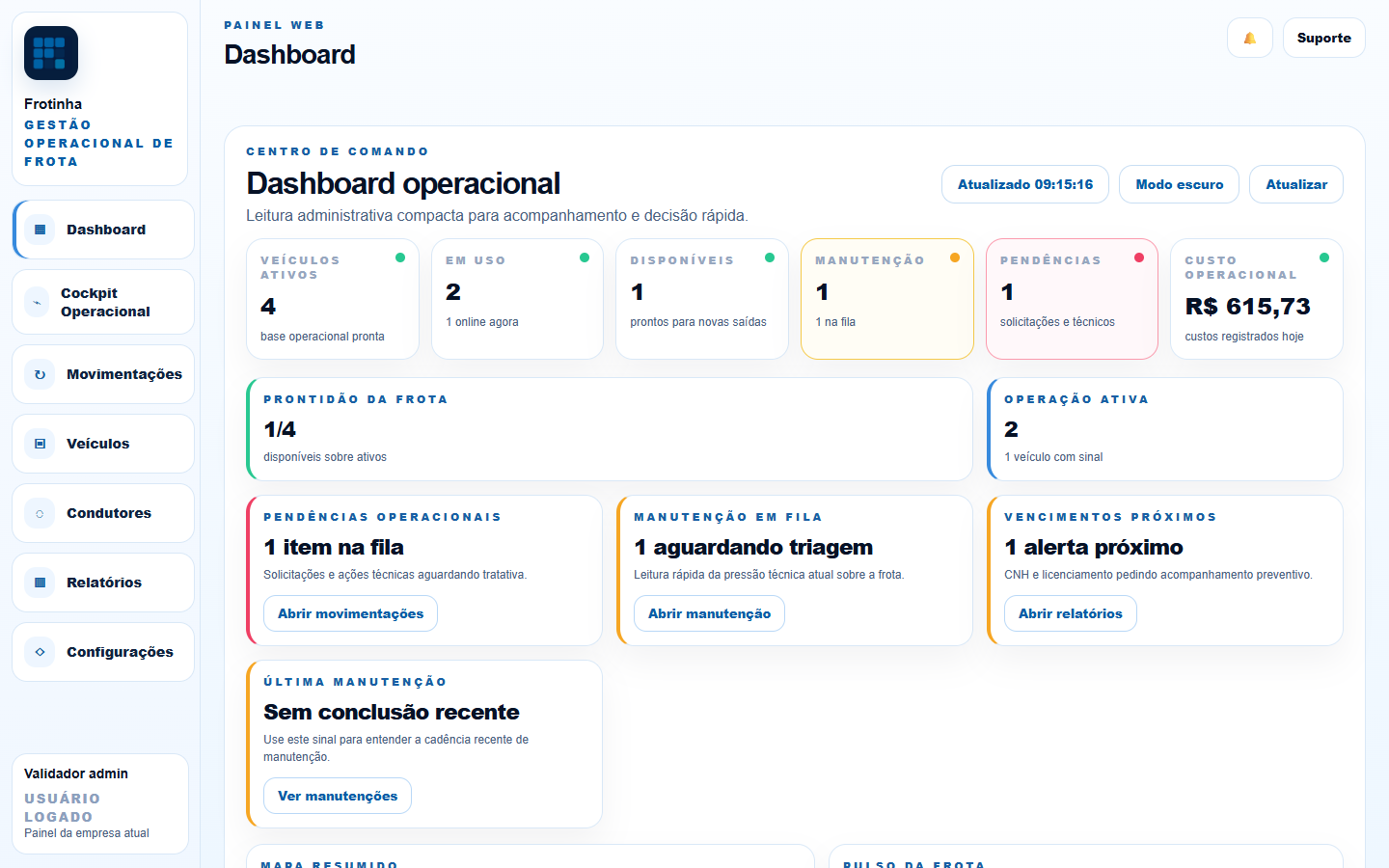Viewport: 1389px width, 868px height.
Task: Open Veículos menu item
Action: tap(103, 444)
